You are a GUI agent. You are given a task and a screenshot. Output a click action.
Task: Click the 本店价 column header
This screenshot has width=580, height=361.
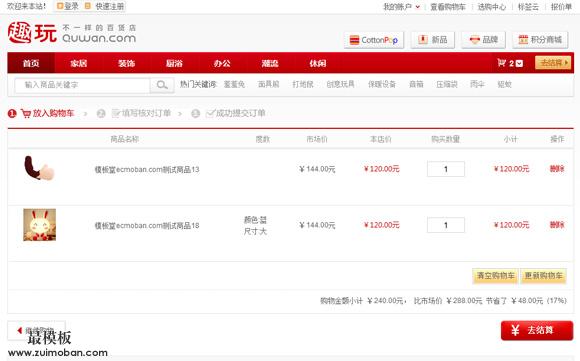tap(381, 139)
